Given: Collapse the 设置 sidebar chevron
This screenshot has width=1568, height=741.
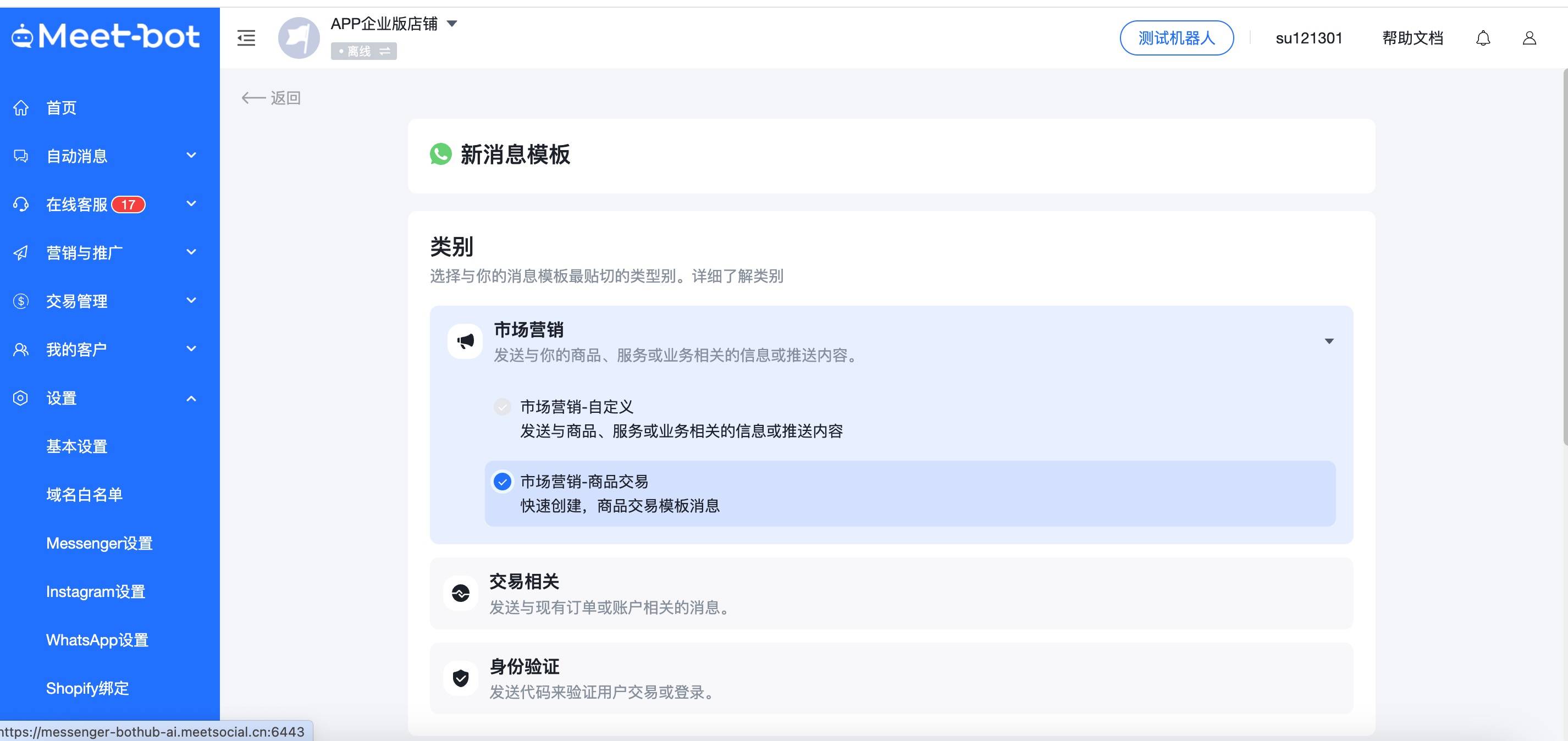Looking at the screenshot, I should point(191,399).
